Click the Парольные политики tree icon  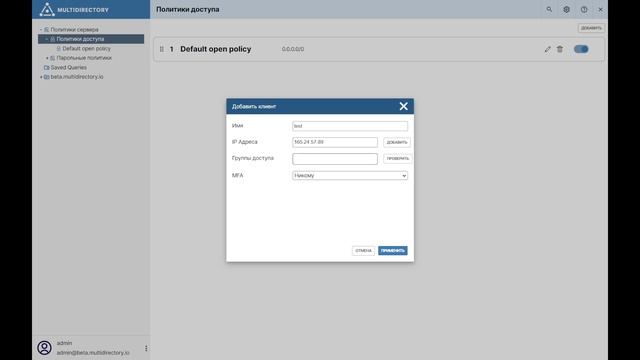coord(52,58)
